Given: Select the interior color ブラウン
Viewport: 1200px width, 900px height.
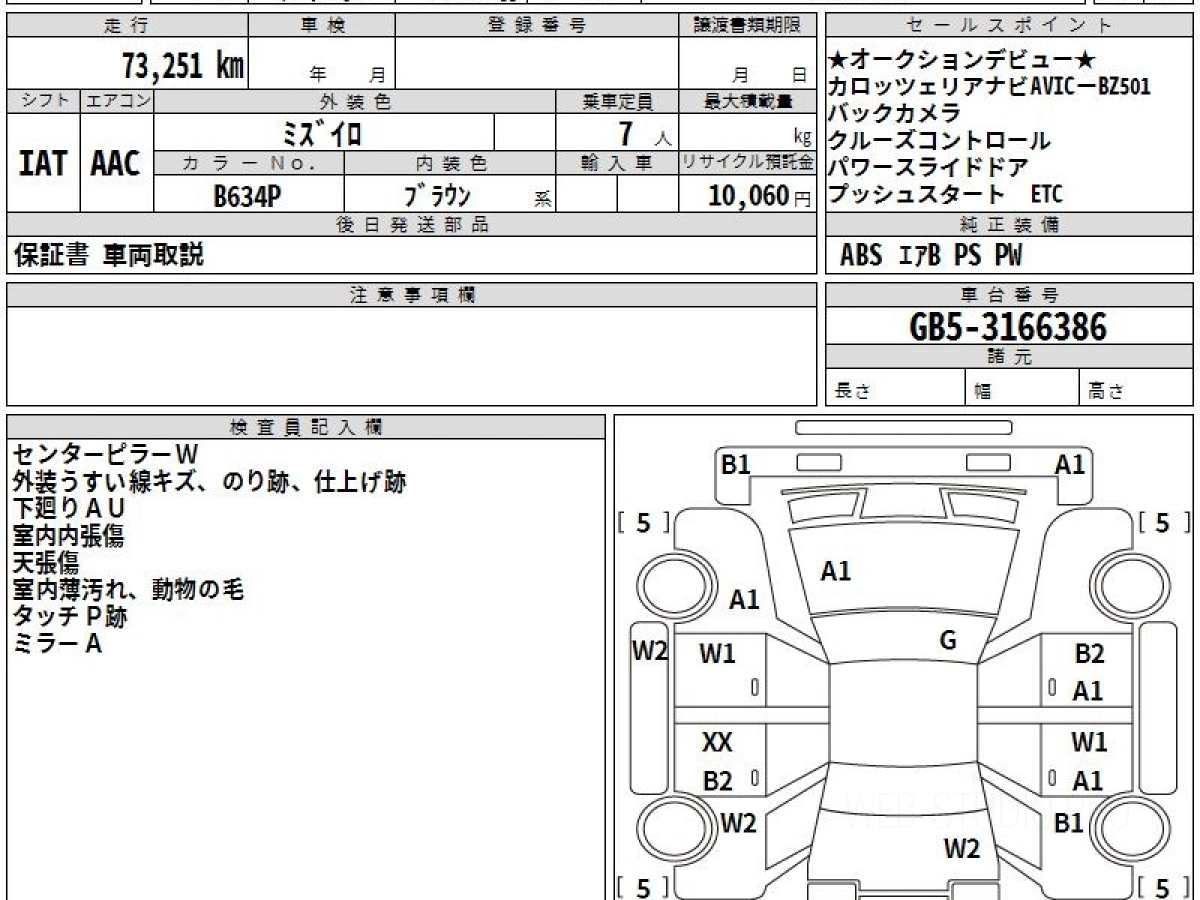Looking at the screenshot, I should point(437,196).
